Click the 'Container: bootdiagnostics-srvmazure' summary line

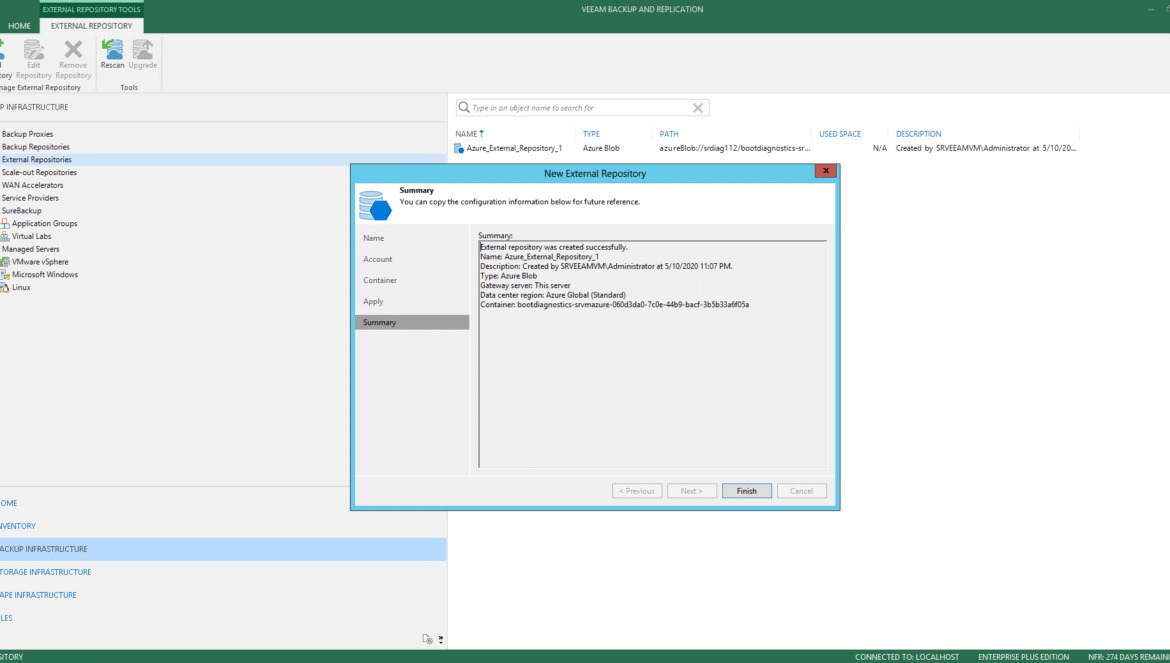[x=614, y=305]
